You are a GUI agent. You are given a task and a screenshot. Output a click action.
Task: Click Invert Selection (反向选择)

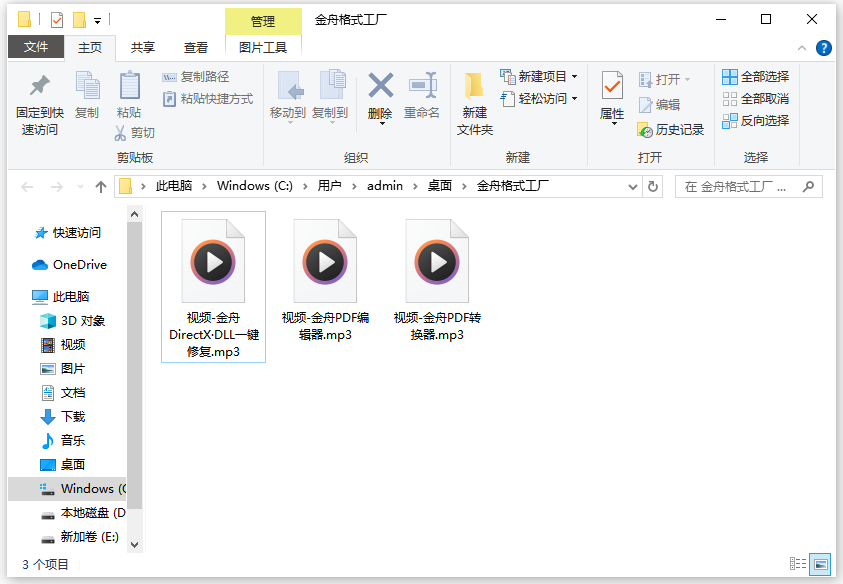click(x=755, y=121)
